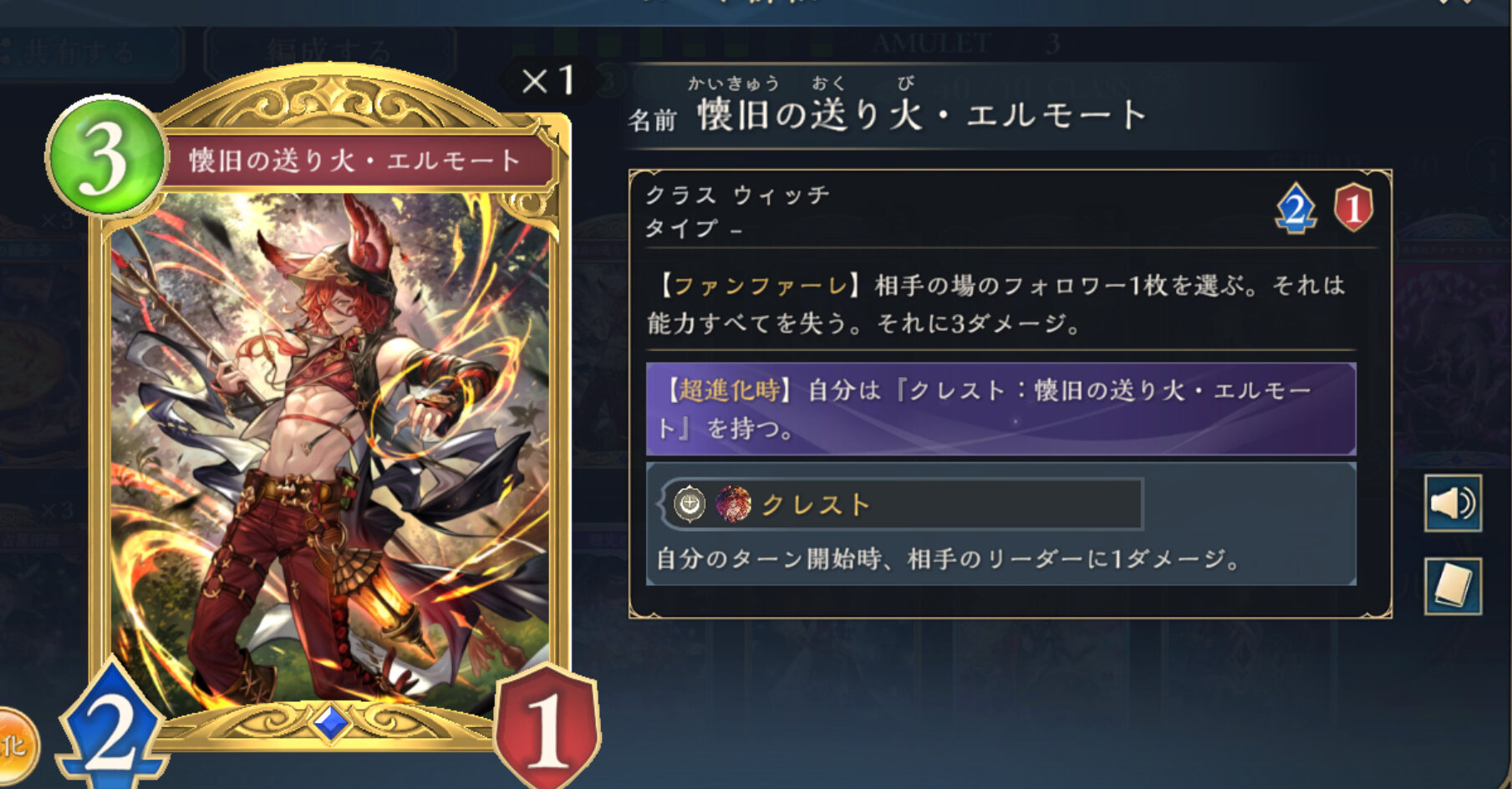The height and width of the screenshot is (789, 1512).
Task: Select the 超進化時 effect panel
Action: tap(1000, 409)
